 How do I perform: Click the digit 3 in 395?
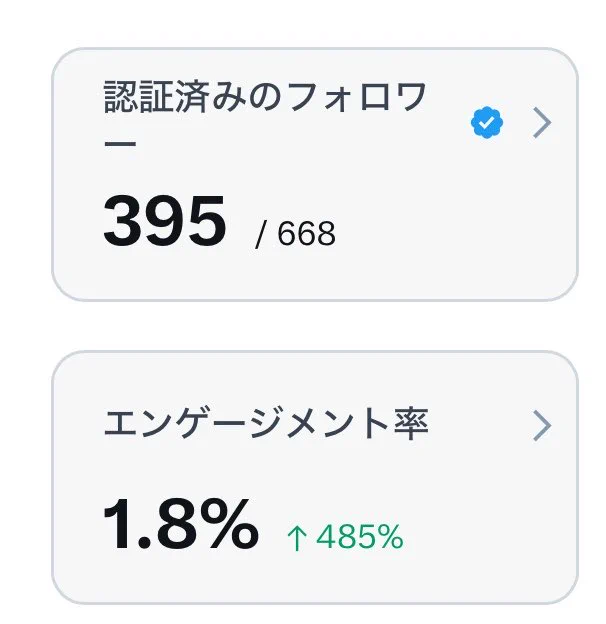point(123,221)
